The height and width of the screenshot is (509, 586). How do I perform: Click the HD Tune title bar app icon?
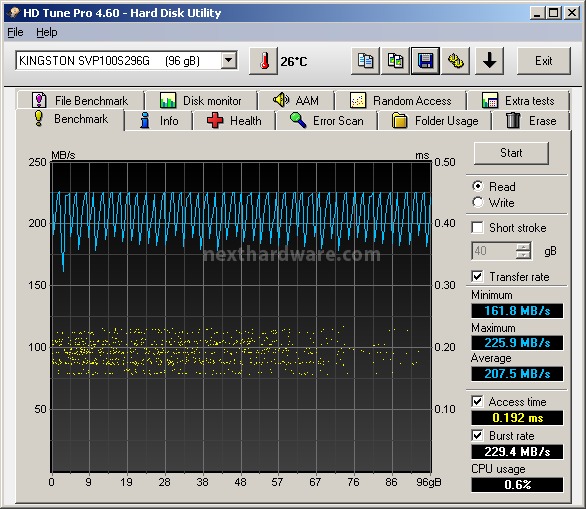click(x=13, y=13)
